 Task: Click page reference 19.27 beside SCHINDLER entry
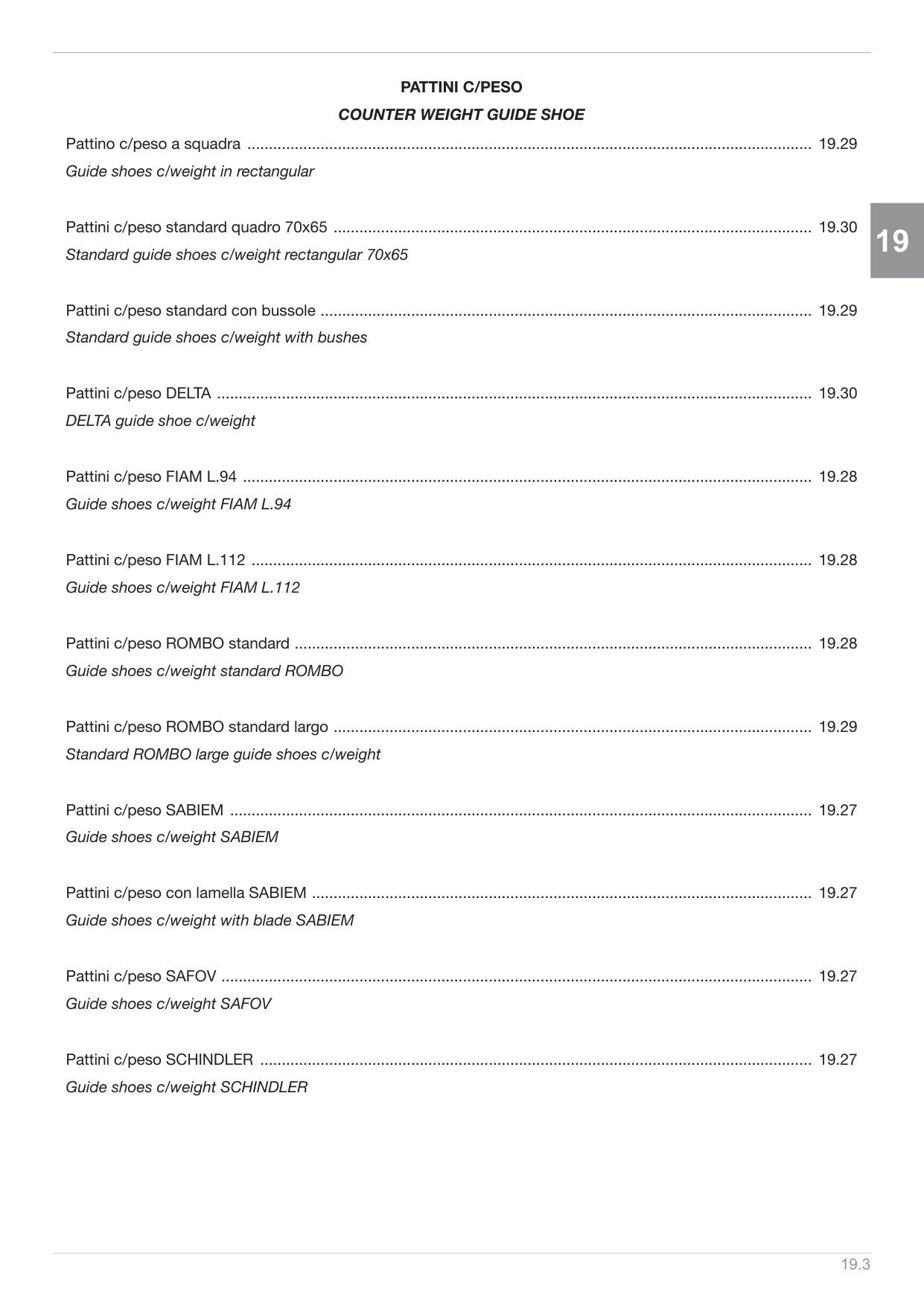point(838,1060)
